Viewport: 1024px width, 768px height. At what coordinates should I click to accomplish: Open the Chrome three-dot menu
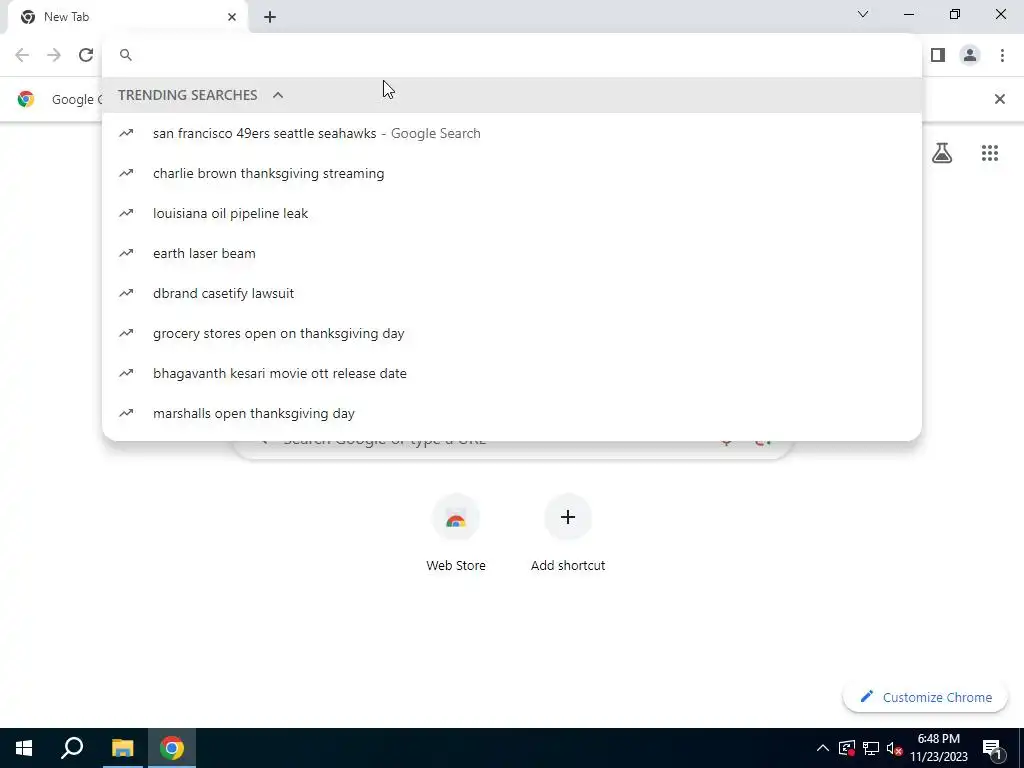click(1002, 55)
